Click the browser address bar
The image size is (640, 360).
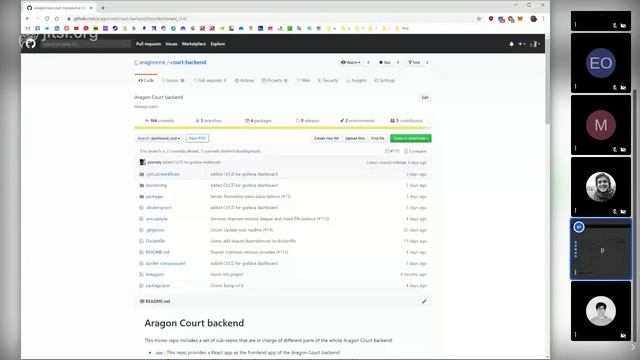(271, 19)
